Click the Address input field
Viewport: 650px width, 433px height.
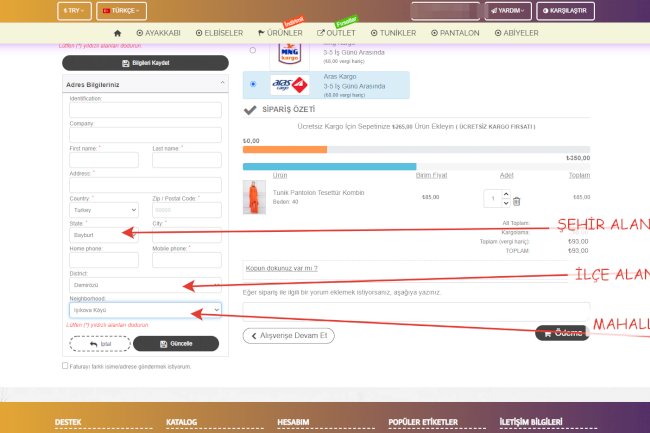point(145,185)
